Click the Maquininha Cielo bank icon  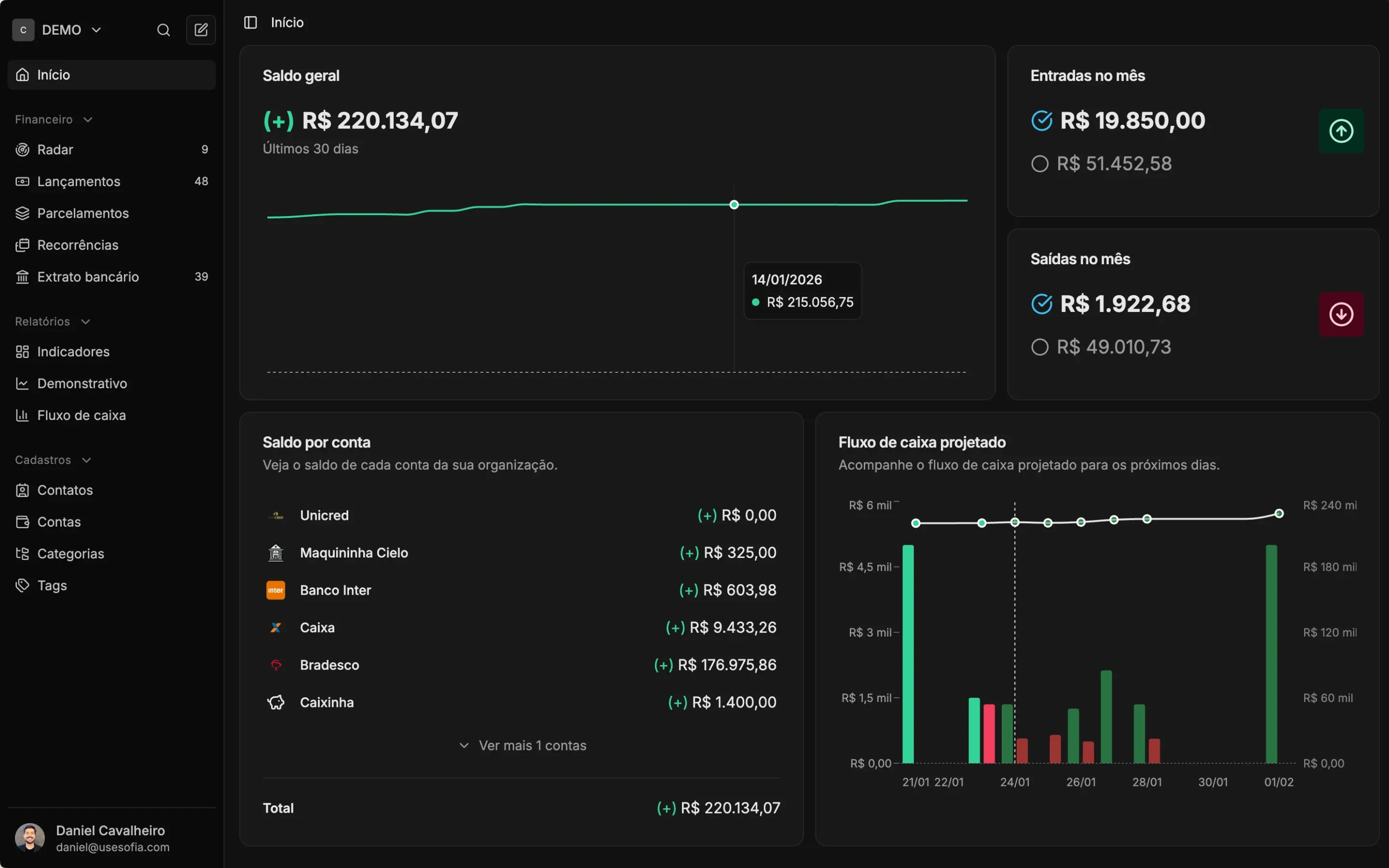click(275, 553)
